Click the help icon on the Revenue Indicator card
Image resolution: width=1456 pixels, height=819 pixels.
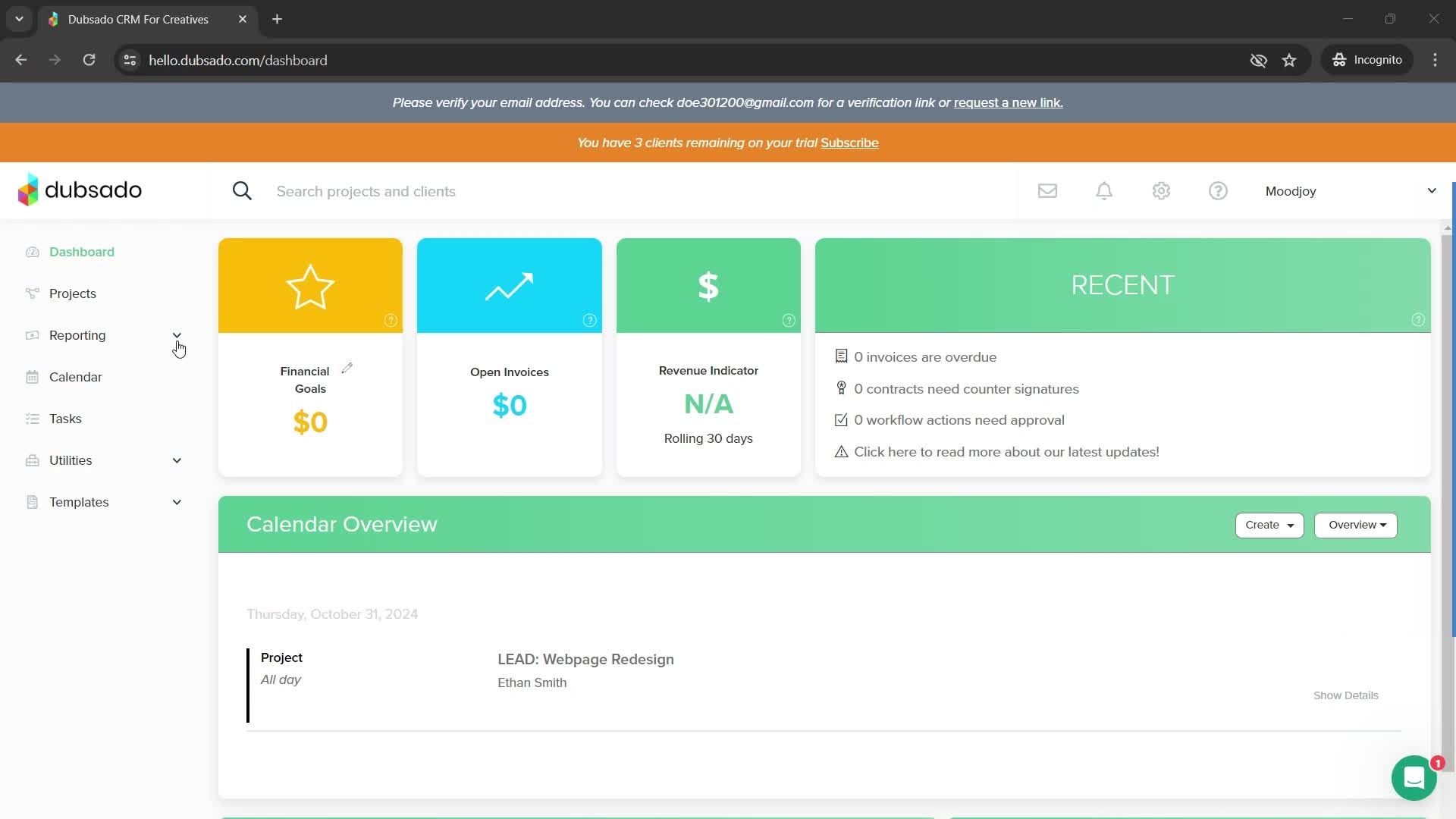click(789, 321)
